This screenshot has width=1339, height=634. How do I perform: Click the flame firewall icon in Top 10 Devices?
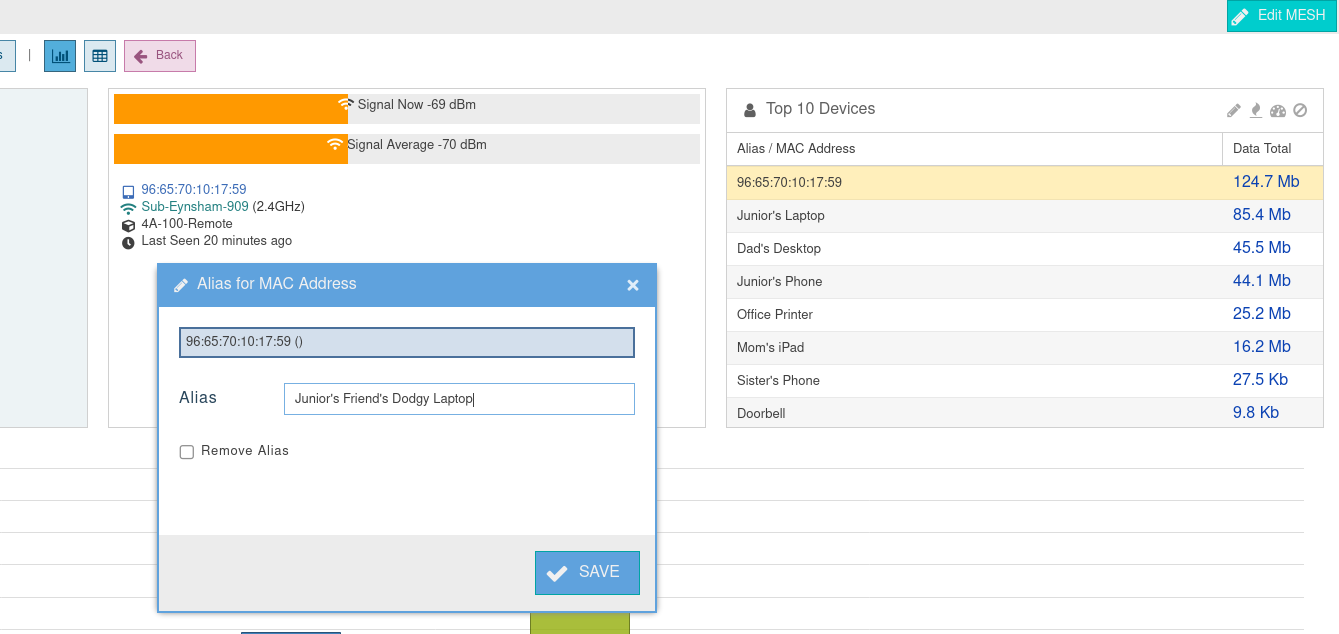1256,110
